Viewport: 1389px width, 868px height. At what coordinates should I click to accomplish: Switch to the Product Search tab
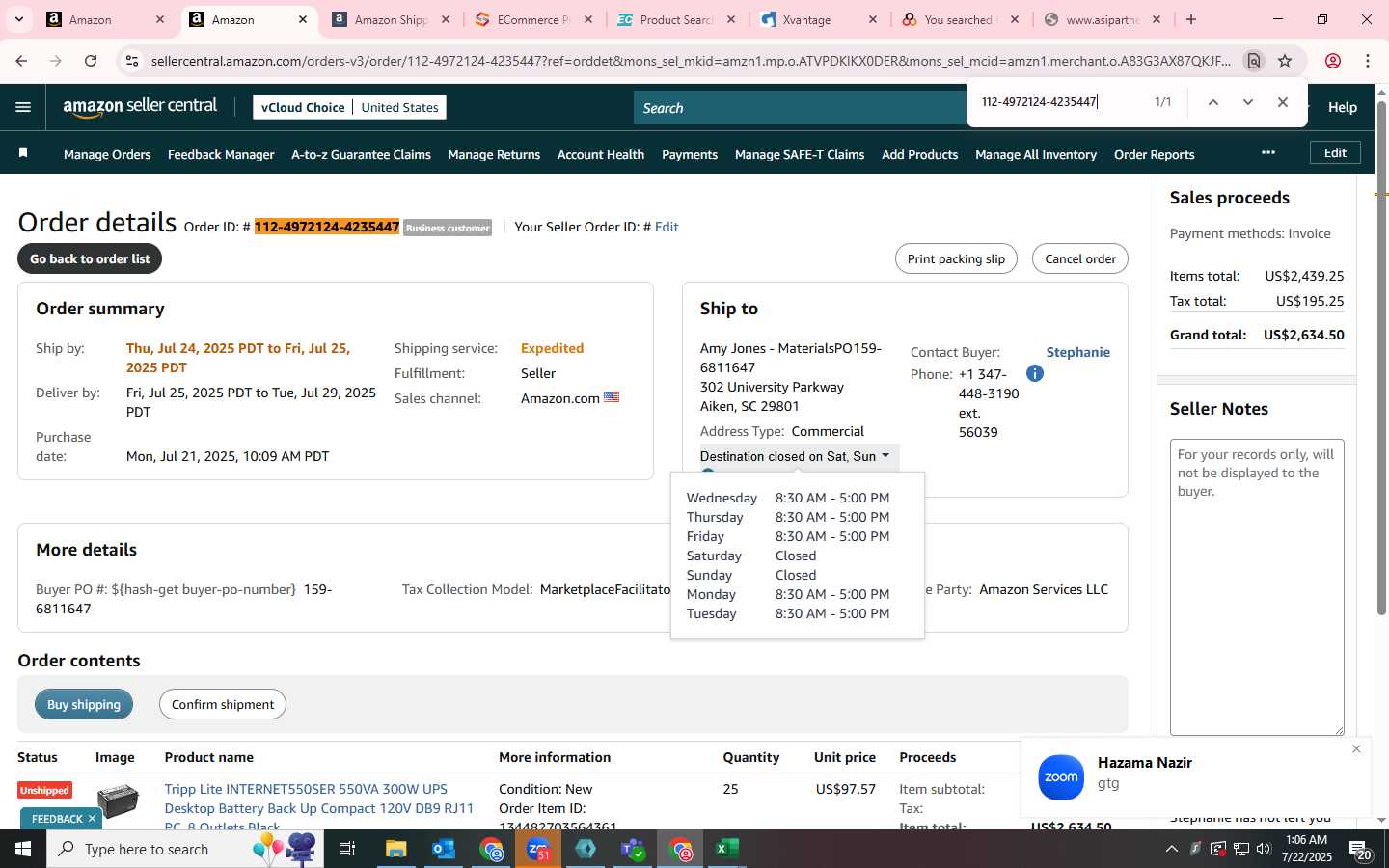(676, 19)
